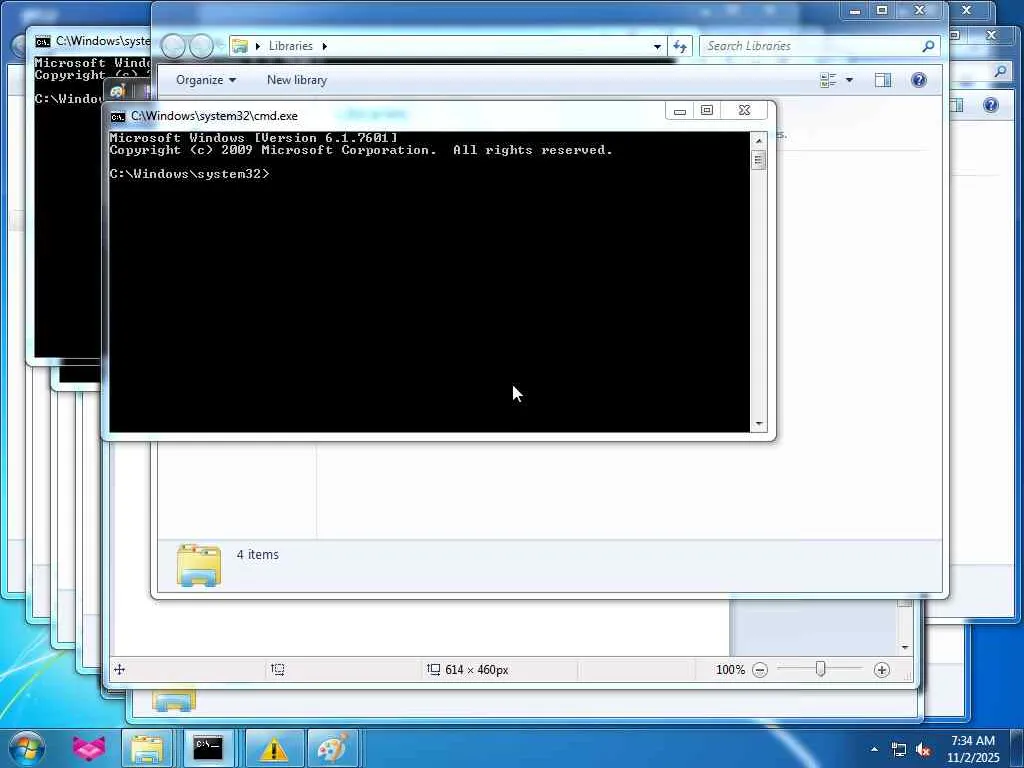
Task: Go forward in the Libraries window
Action: click(201, 46)
